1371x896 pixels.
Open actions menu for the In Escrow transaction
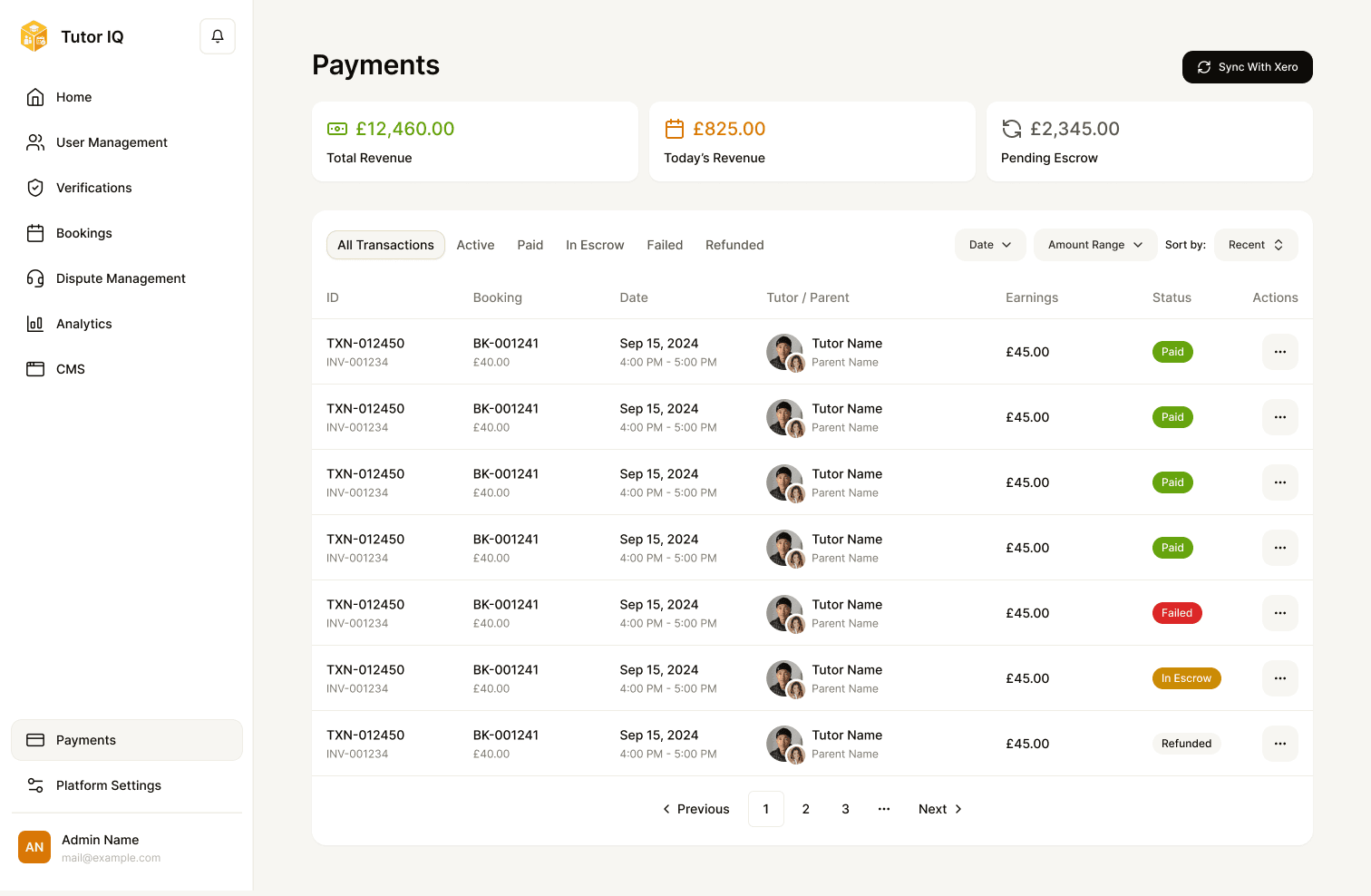(1279, 678)
